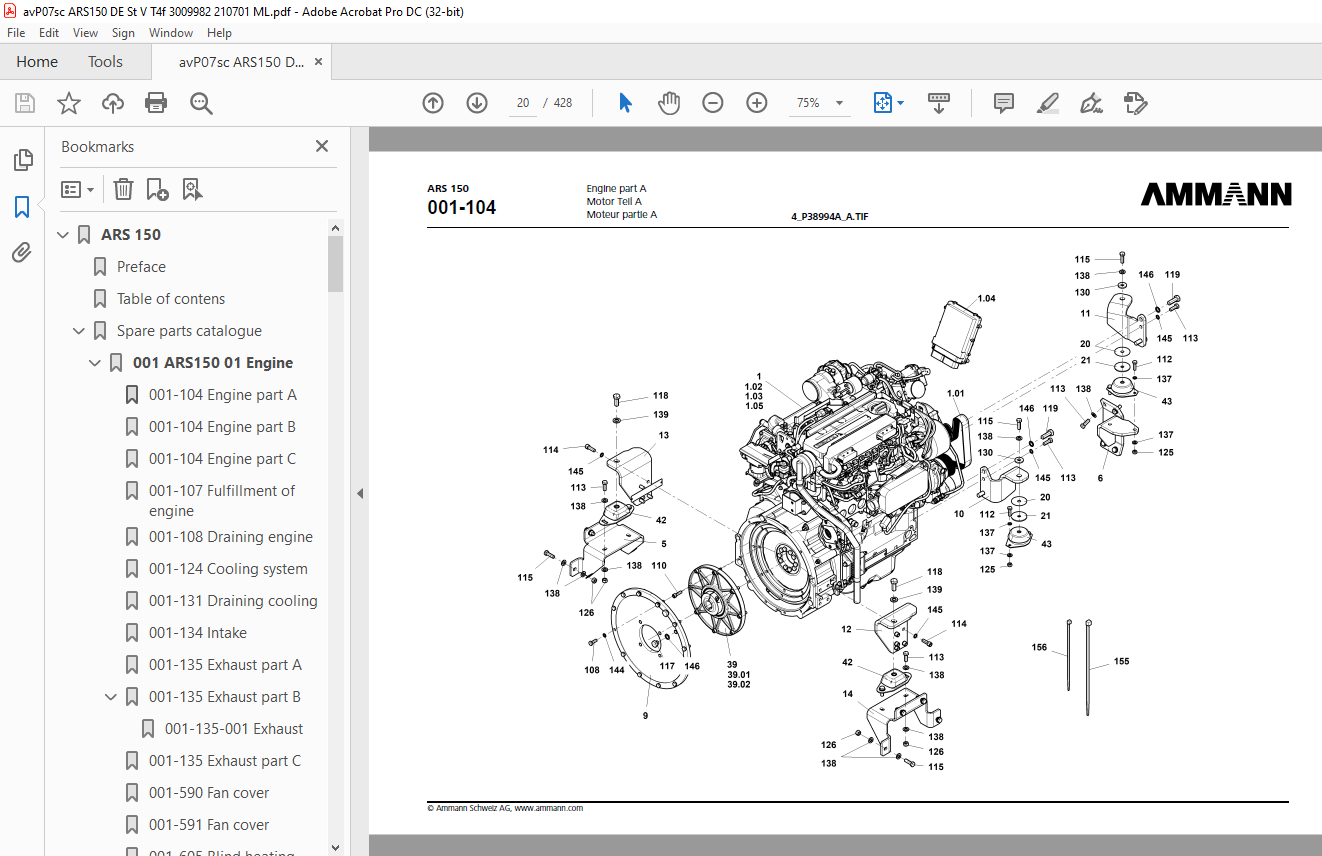
Task: Add bookmark star icon in toolbar
Action: tap(69, 103)
